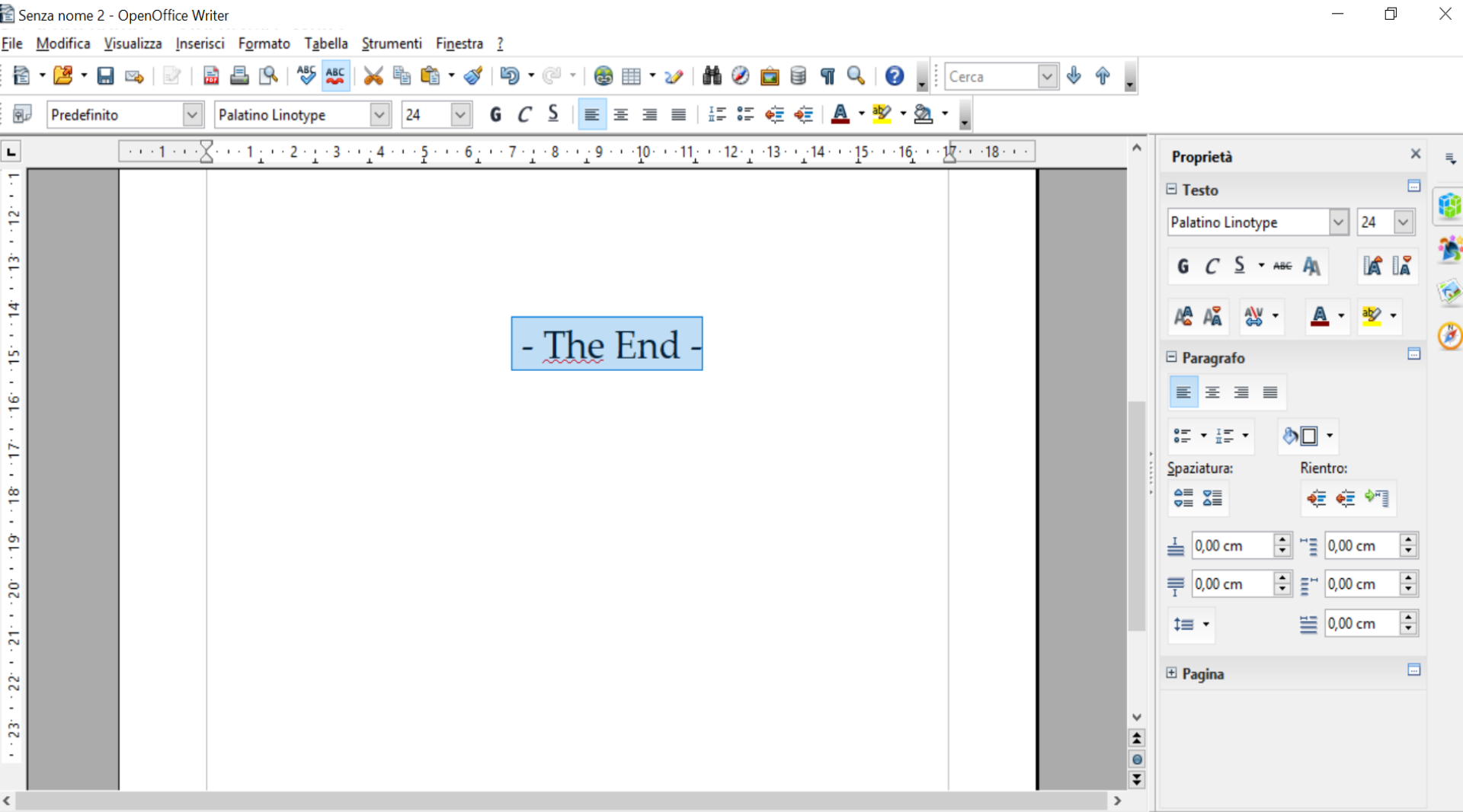The height and width of the screenshot is (812, 1463).
Task: Open font color dropdown arrow in toolbar
Action: pyautogui.click(x=862, y=114)
